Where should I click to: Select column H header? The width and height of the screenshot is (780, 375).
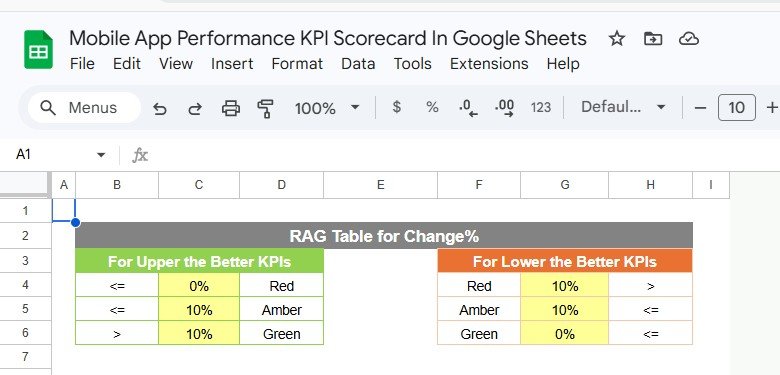(651, 185)
